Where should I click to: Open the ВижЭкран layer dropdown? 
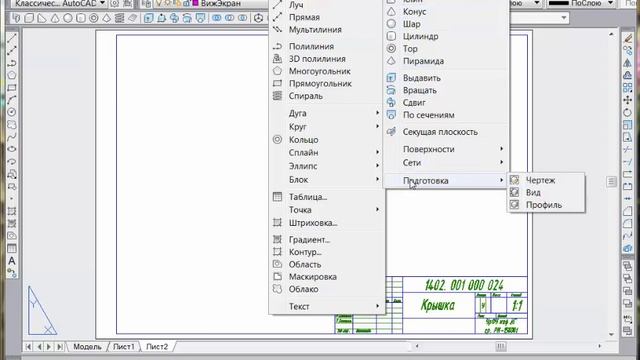click(220, 3)
